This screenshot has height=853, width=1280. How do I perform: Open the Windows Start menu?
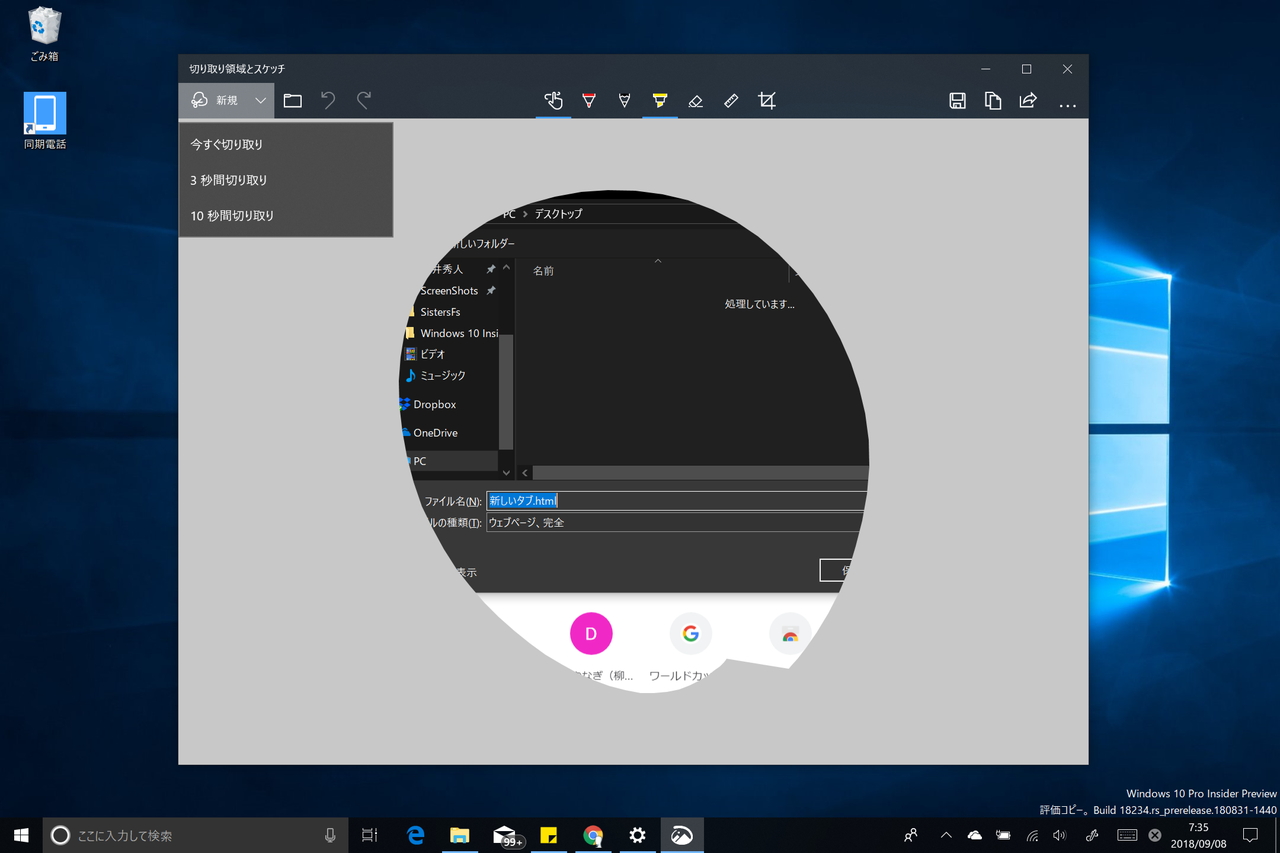click(x=21, y=835)
